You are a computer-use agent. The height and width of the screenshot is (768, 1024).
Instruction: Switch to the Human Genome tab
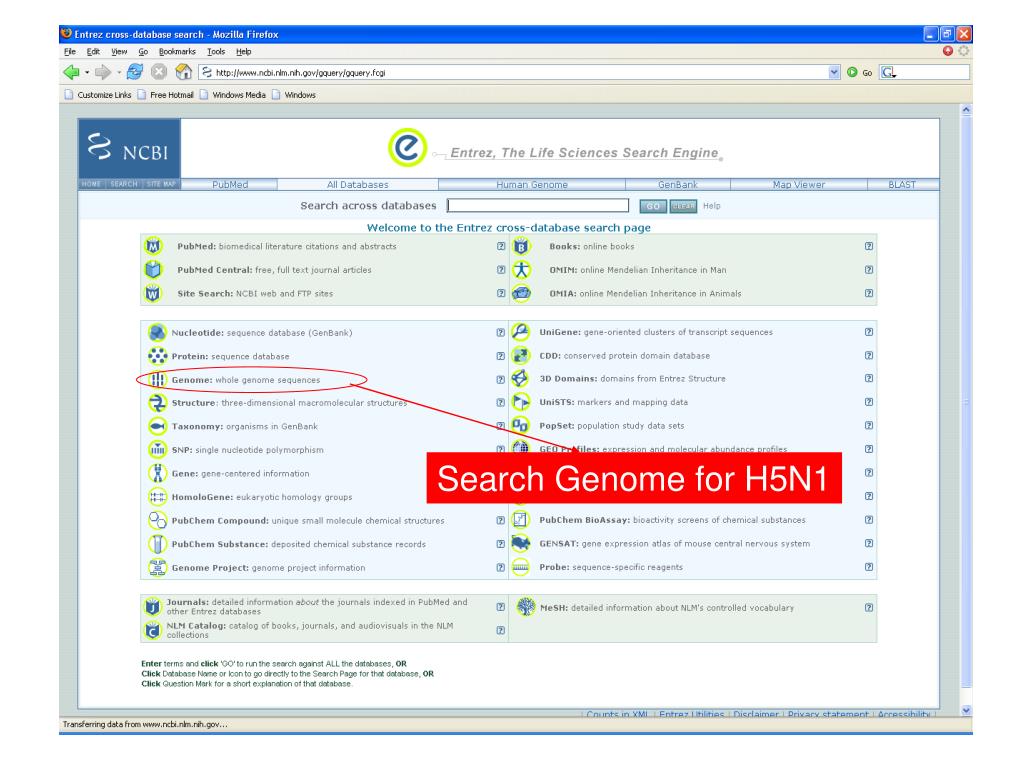tap(532, 185)
